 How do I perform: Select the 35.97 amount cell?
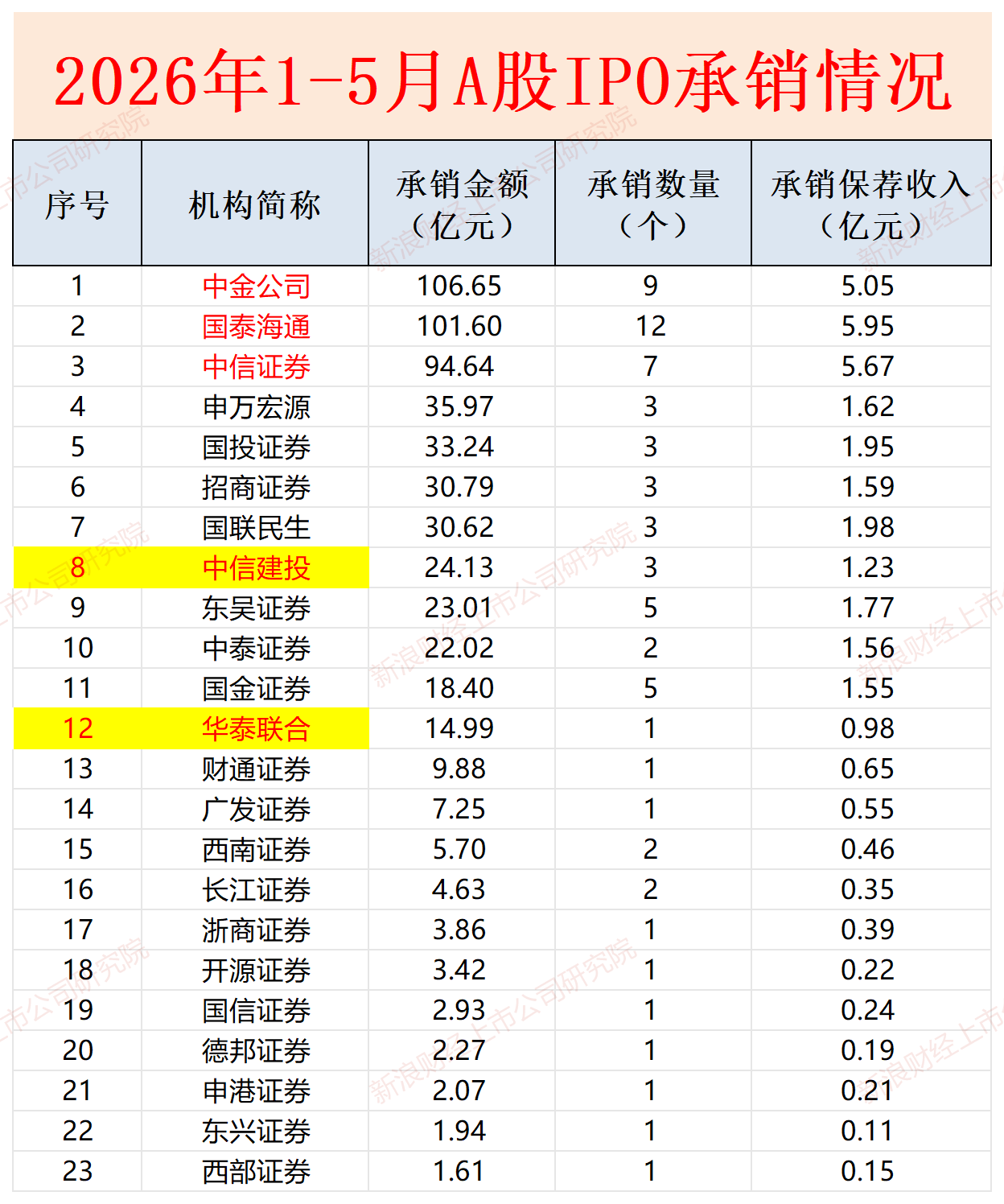[462, 407]
